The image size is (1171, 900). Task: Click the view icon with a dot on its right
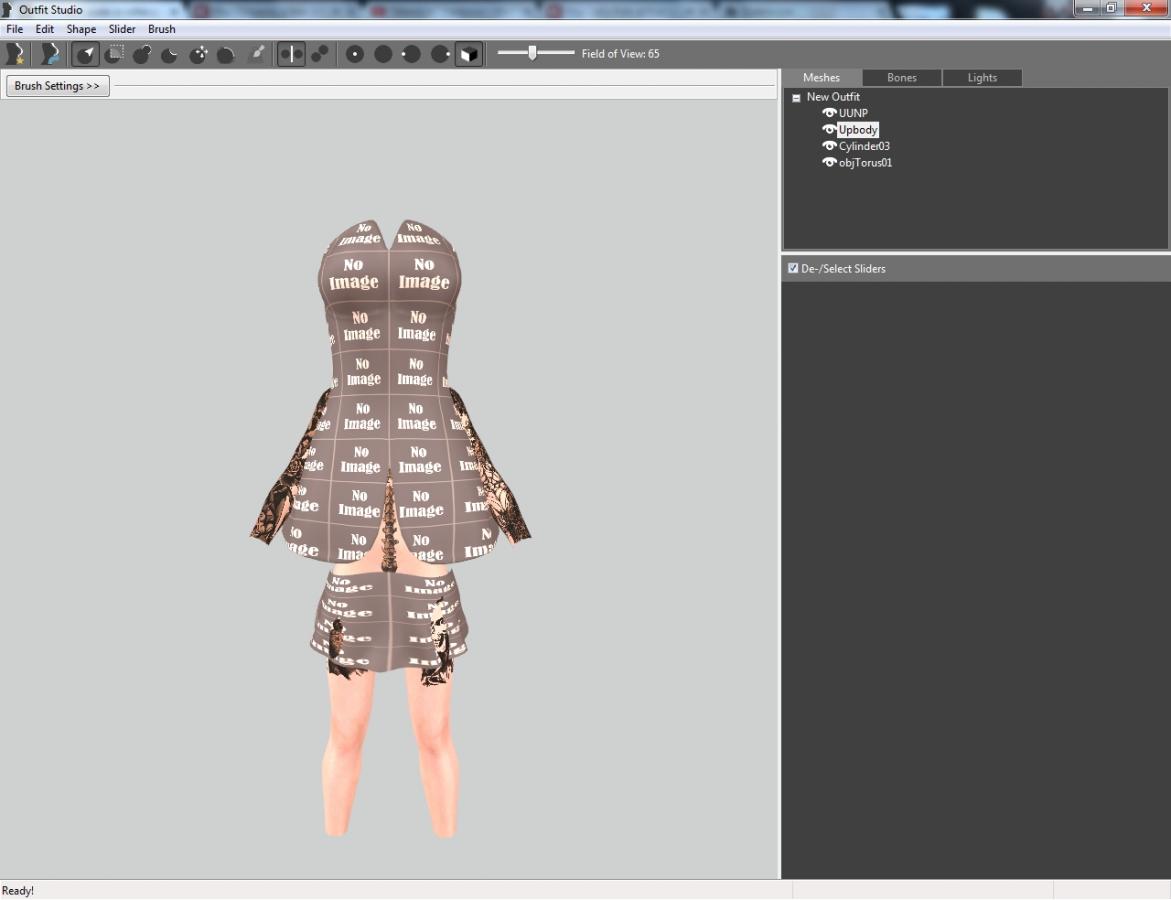click(x=440, y=54)
